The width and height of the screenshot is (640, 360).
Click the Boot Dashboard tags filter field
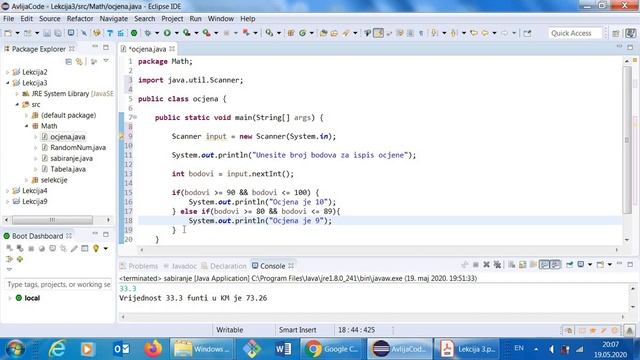pyautogui.click(x=58, y=284)
